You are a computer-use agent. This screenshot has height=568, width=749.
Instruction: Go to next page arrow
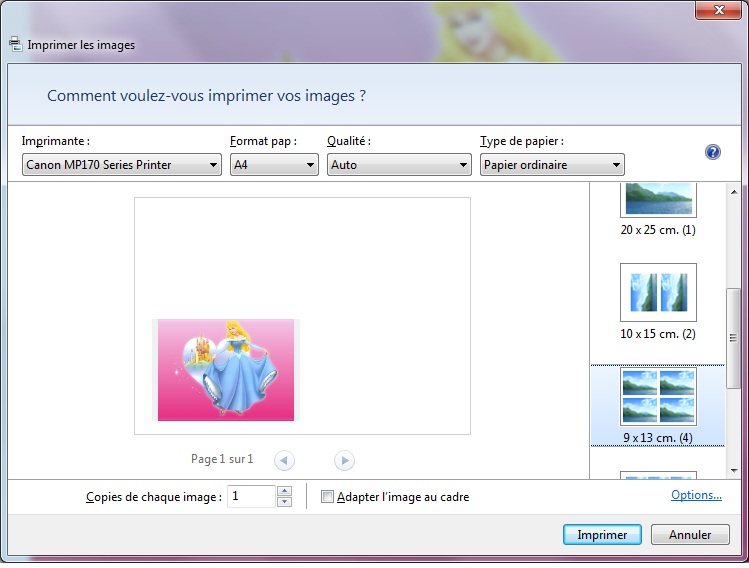(x=344, y=461)
